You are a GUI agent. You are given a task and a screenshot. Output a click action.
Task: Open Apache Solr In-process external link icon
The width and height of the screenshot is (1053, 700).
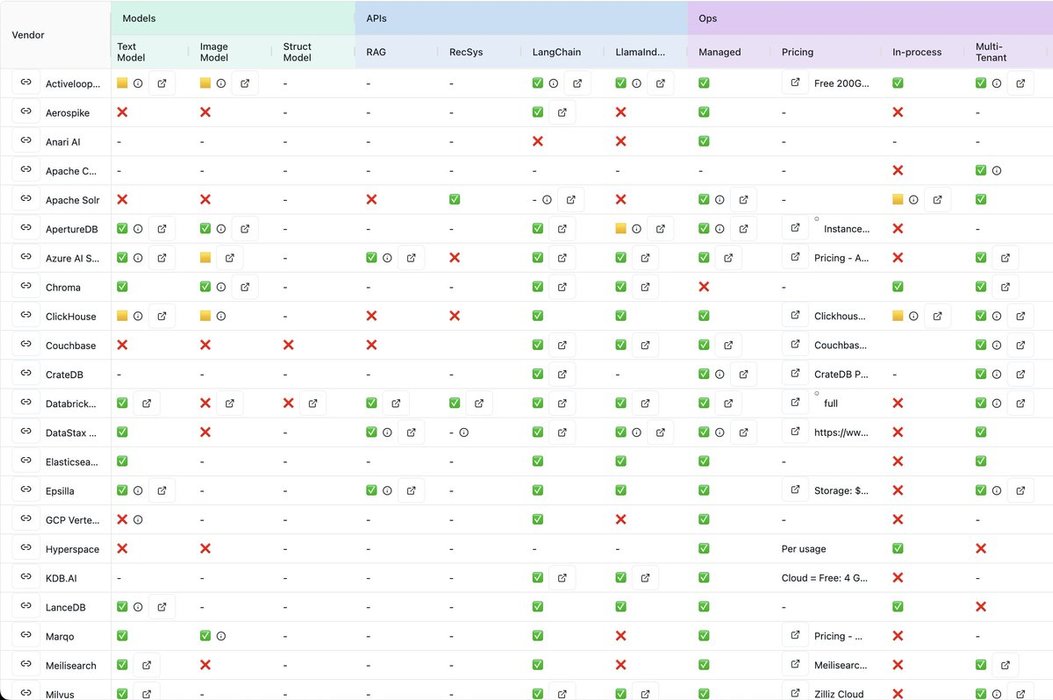point(937,200)
